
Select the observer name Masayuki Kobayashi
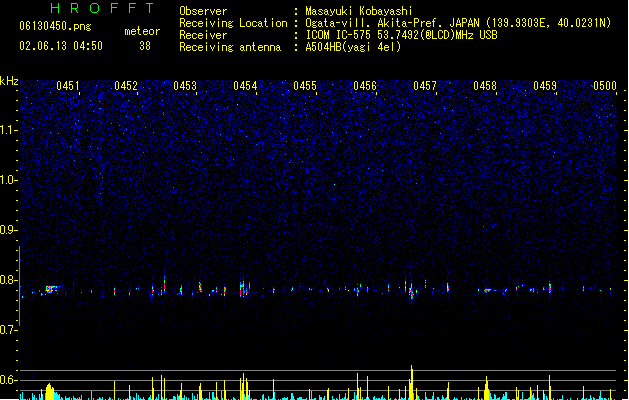[x=359, y=11]
